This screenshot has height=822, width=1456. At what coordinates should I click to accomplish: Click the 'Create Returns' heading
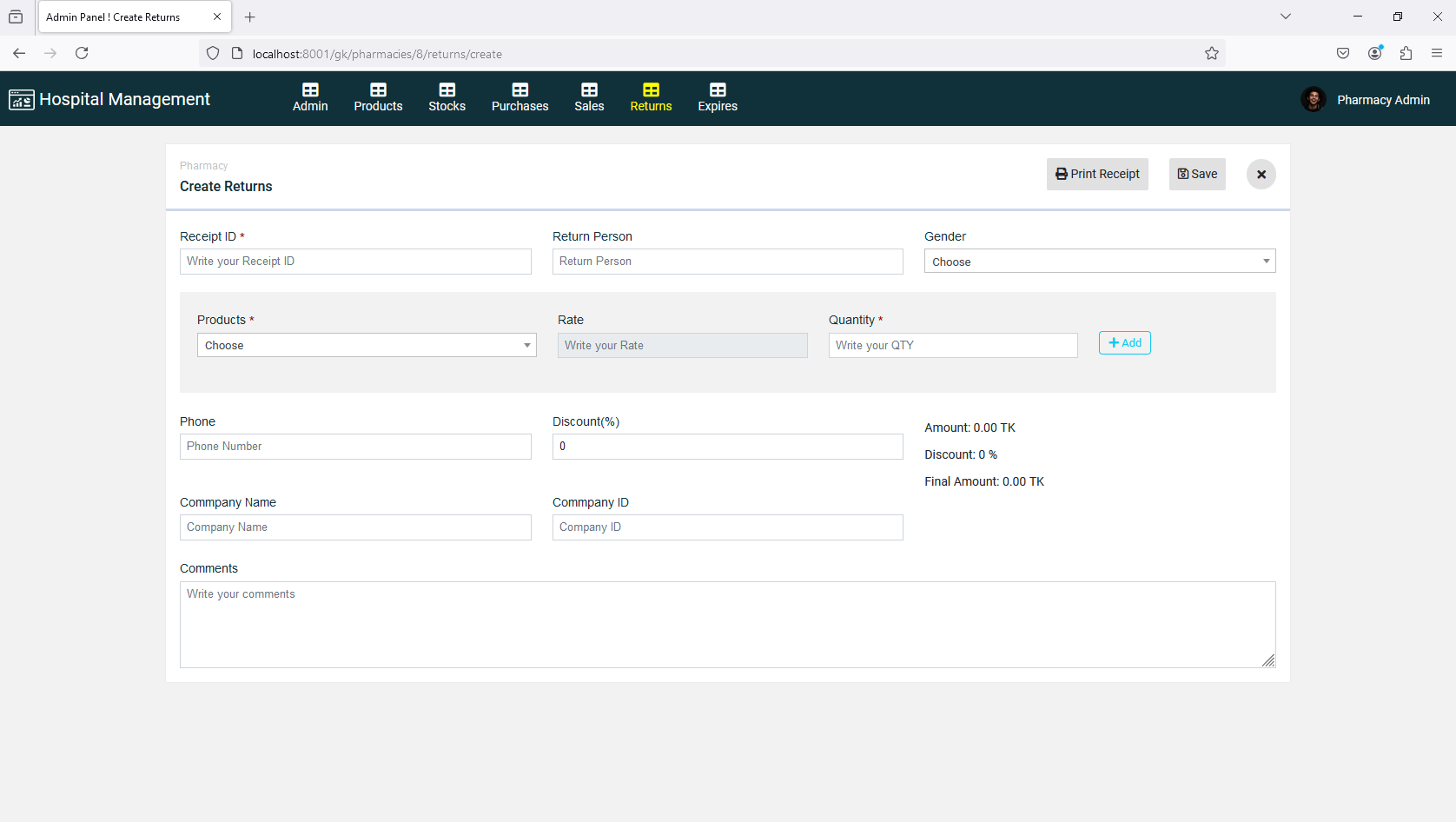click(x=226, y=187)
